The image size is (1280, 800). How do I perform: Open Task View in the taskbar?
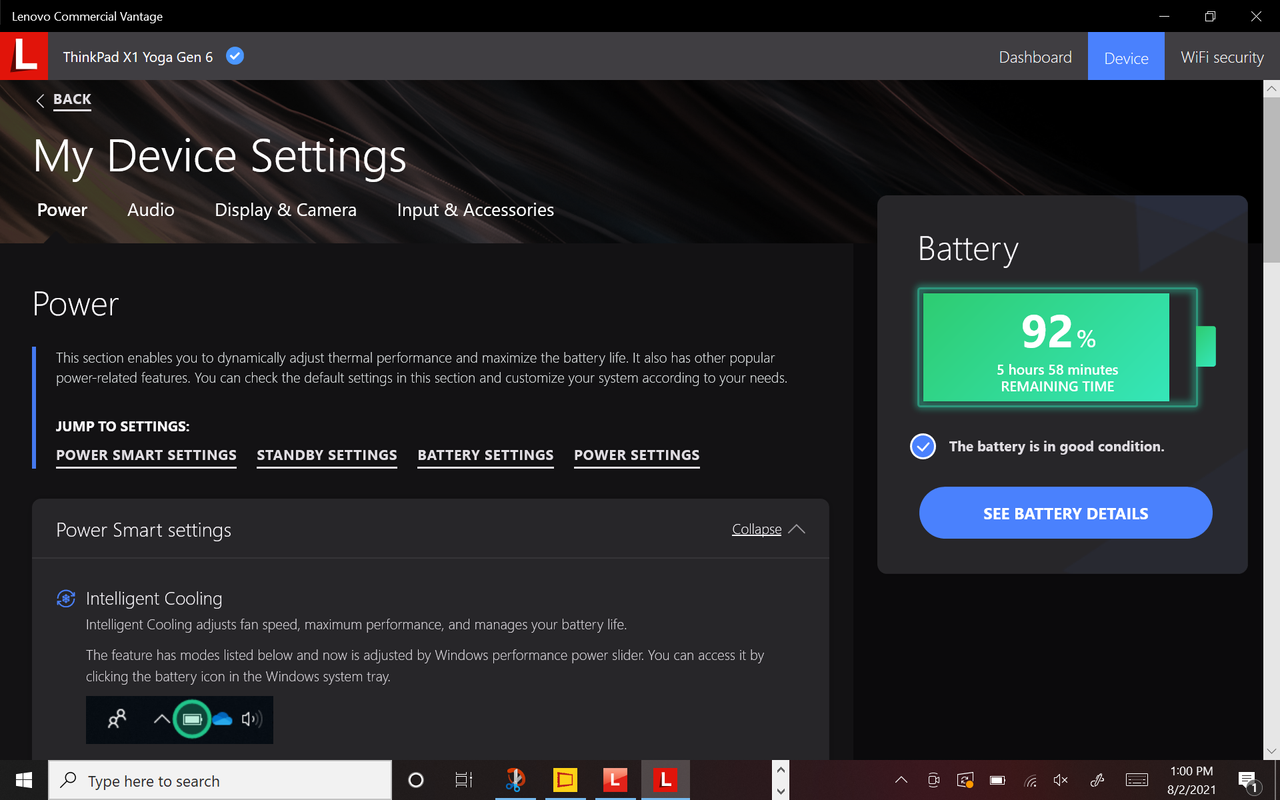(463, 780)
